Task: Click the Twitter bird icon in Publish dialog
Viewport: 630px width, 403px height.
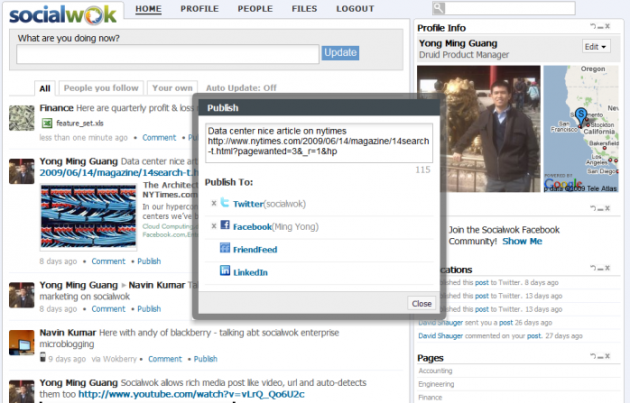Action: point(225,203)
